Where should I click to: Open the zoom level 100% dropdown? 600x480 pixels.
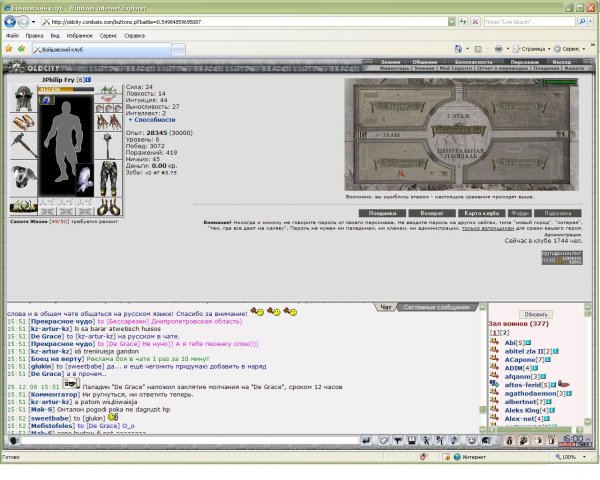click(x=584, y=457)
